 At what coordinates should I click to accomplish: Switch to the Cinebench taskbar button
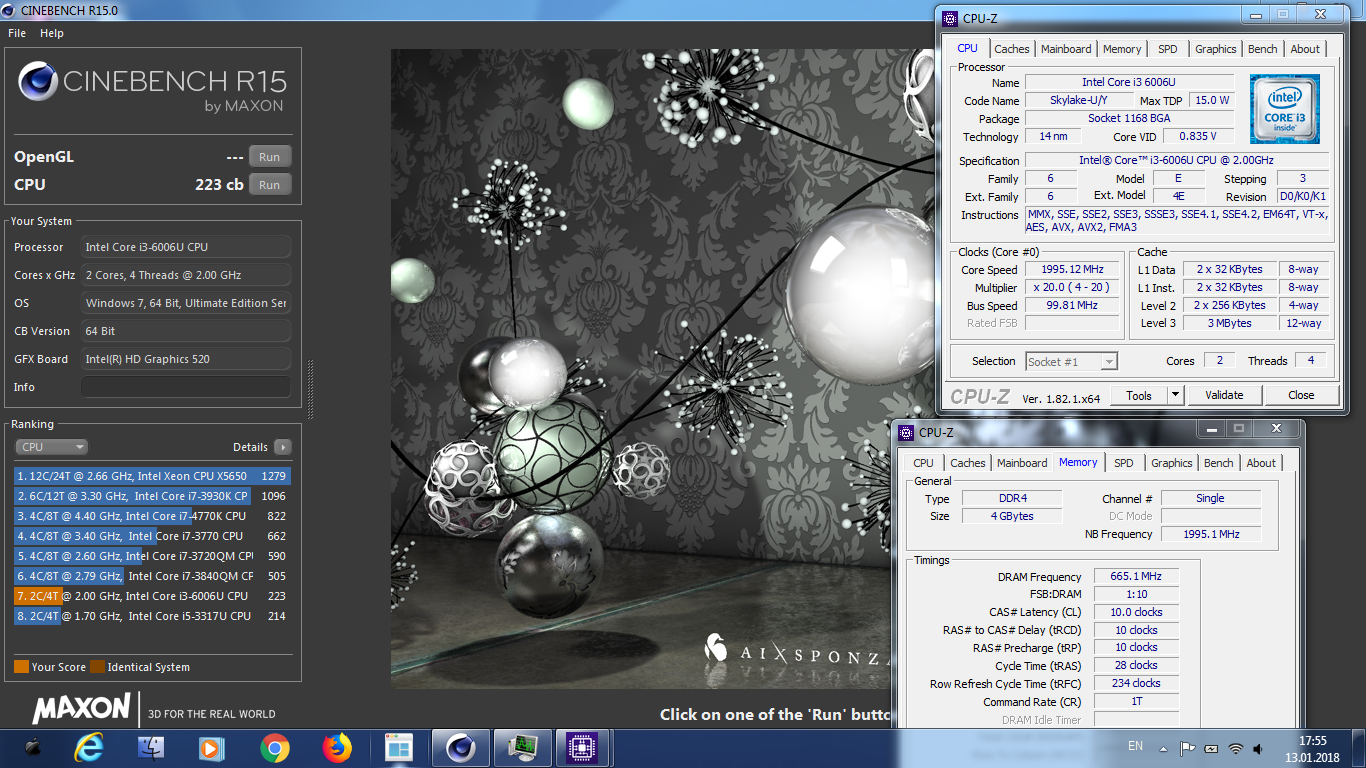(x=460, y=747)
